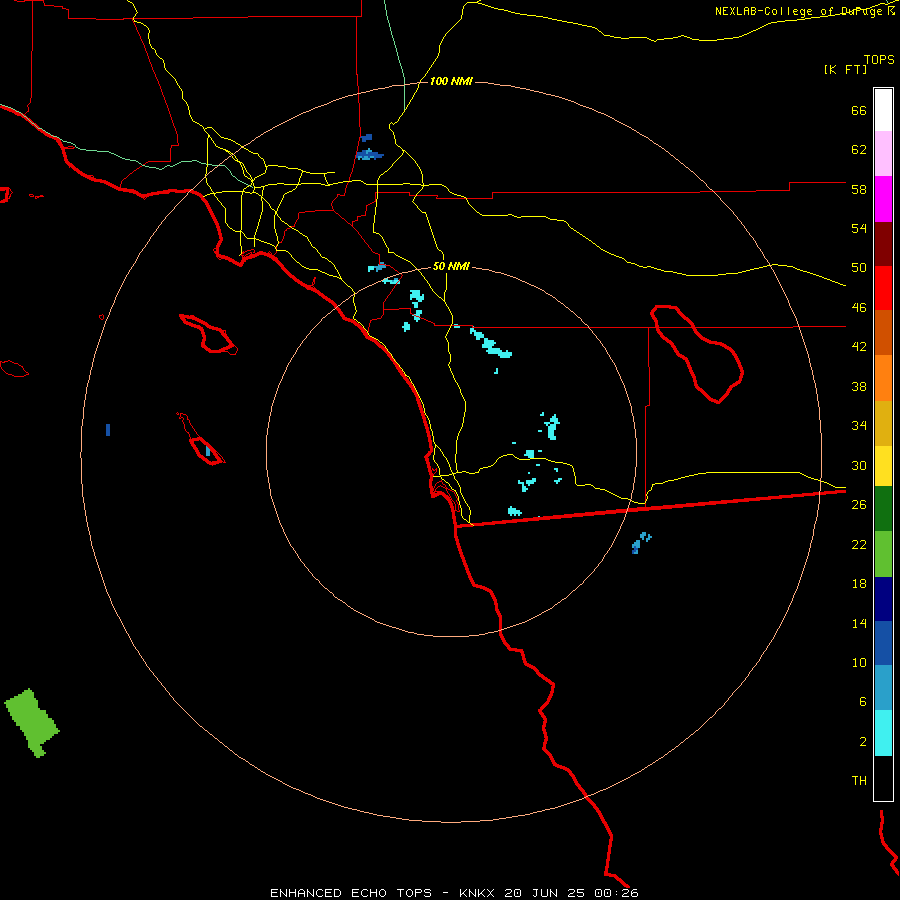This screenshot has width=900, height=900.
Task: Click the red-outlined Salton Sea shape
Action: point(697,354)
